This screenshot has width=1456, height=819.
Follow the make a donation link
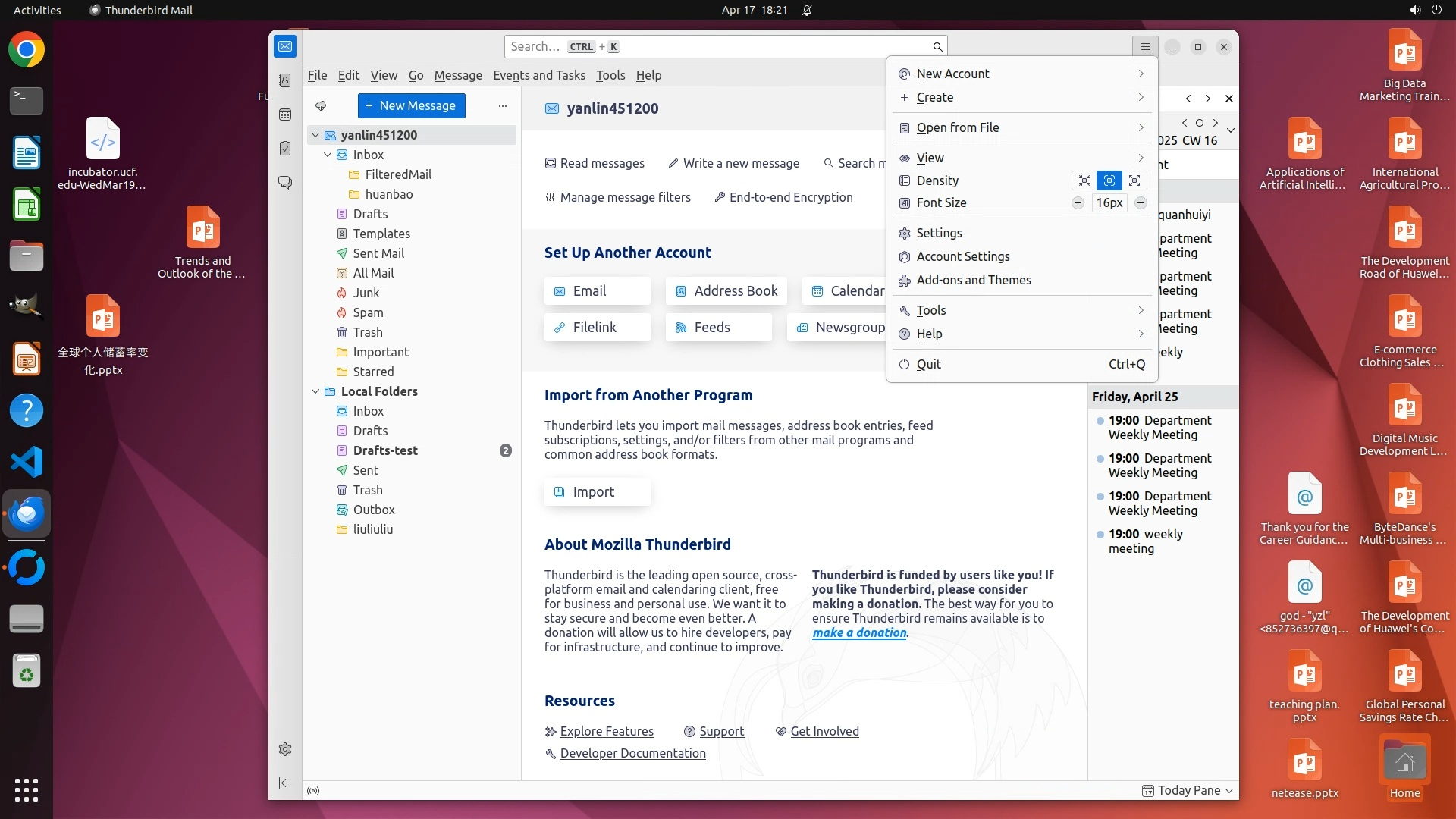coord(858,632)
